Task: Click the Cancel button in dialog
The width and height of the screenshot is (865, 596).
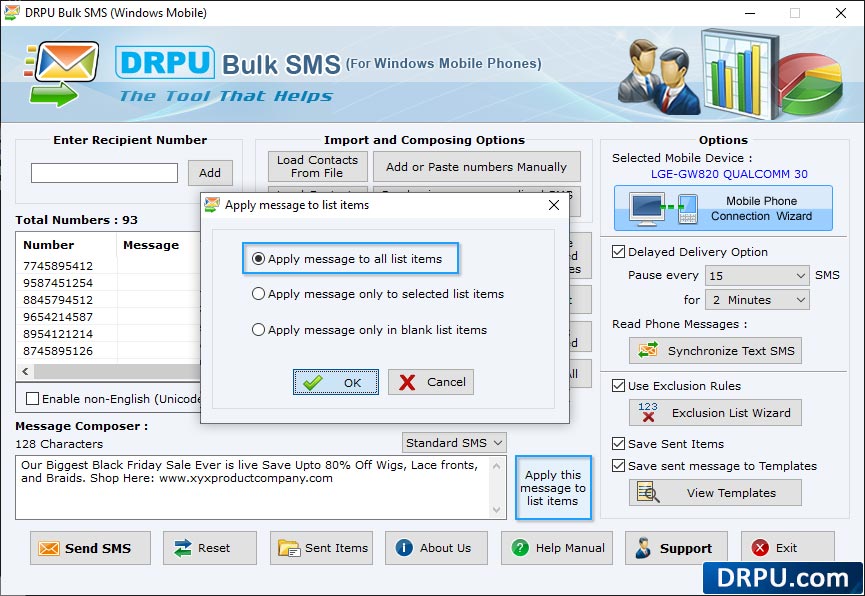Action: coord(431,382)
